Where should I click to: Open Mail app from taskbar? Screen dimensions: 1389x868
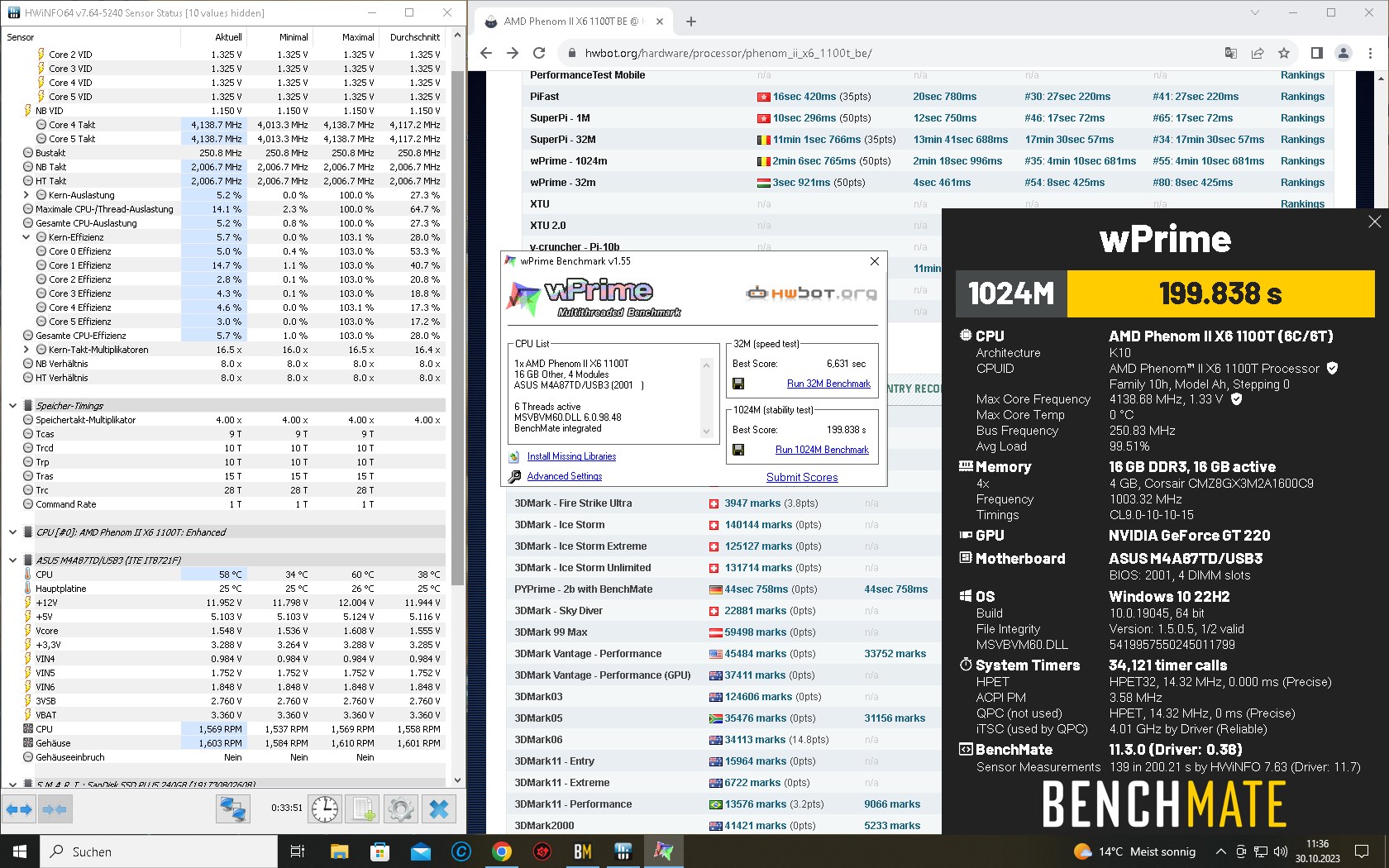pyautogui.click(x=420, y=851)
